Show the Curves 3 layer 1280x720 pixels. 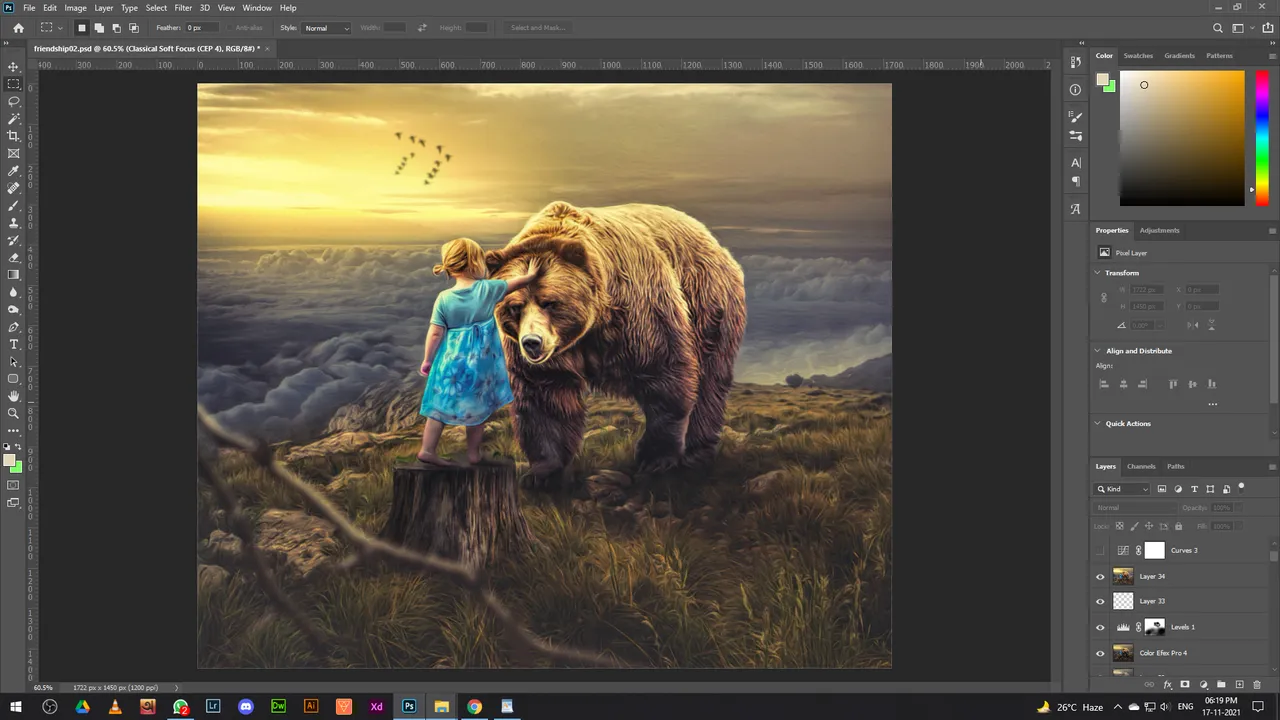[1101, 550]
